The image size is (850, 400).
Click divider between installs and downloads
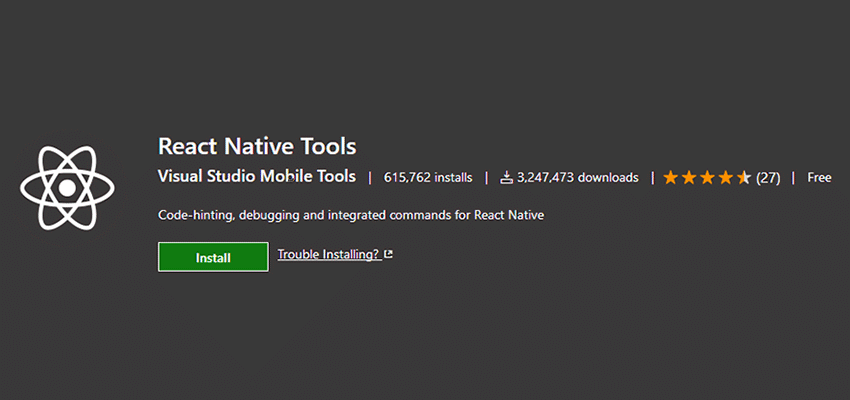[x=486, y=178]
